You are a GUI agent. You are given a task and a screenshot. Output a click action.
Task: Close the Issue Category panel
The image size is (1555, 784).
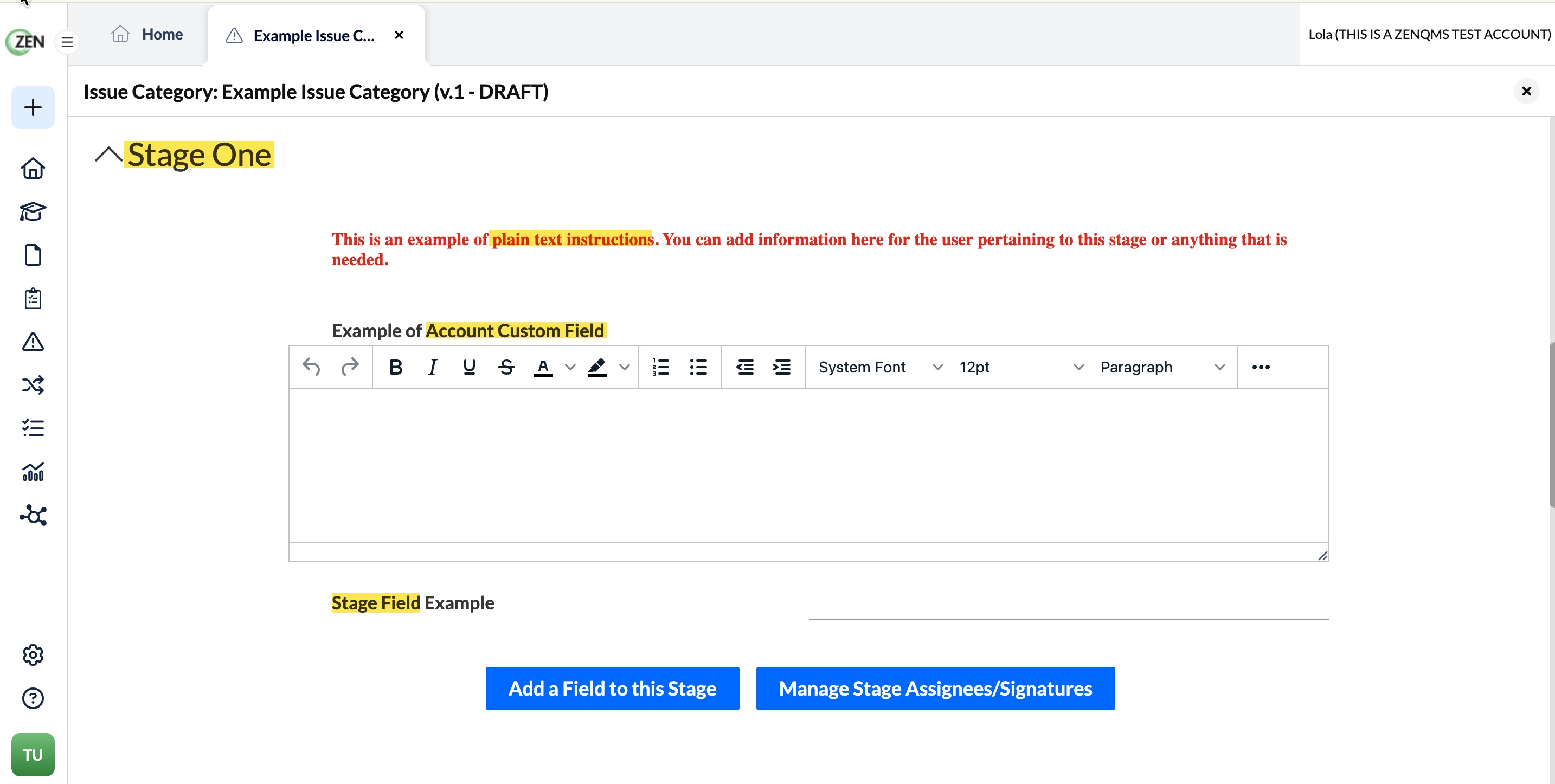coord(1526,91)
